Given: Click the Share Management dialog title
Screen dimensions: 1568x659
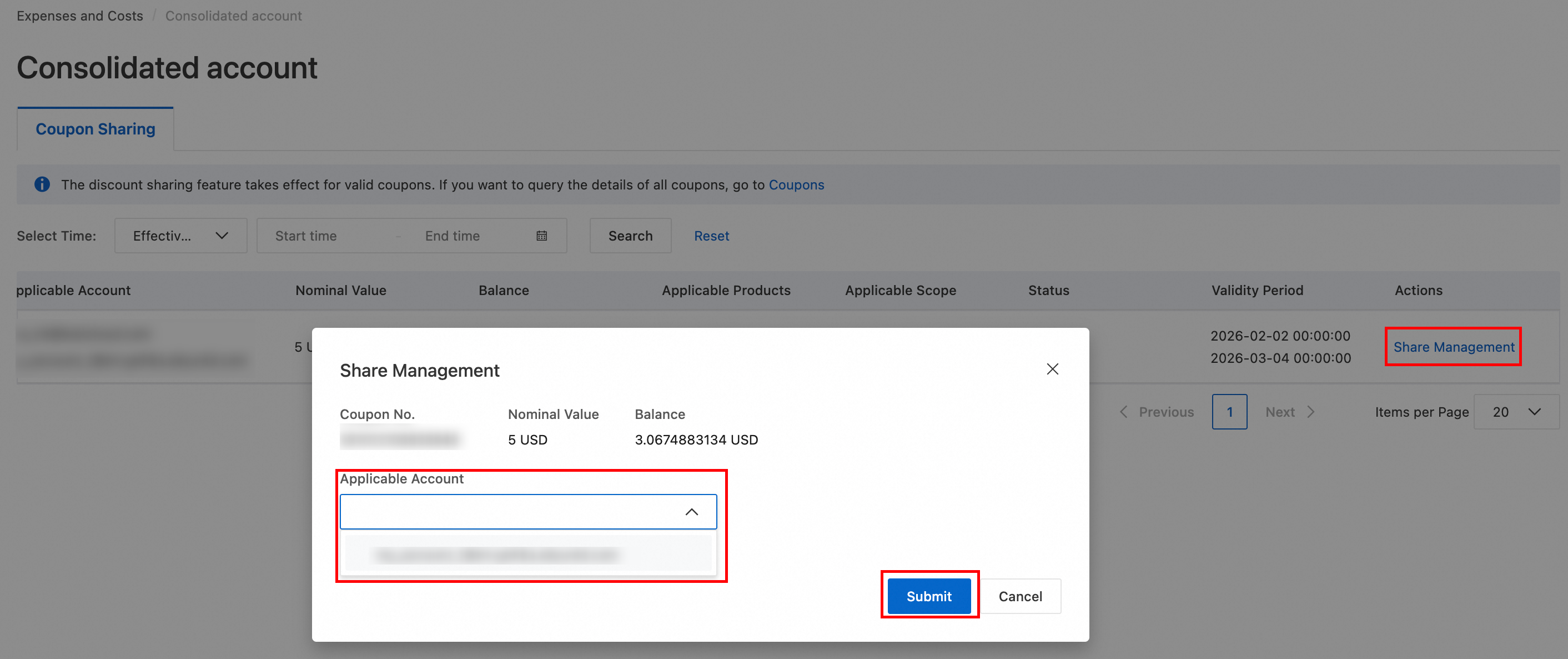Looking at the screenshot, I should [419, 370].
